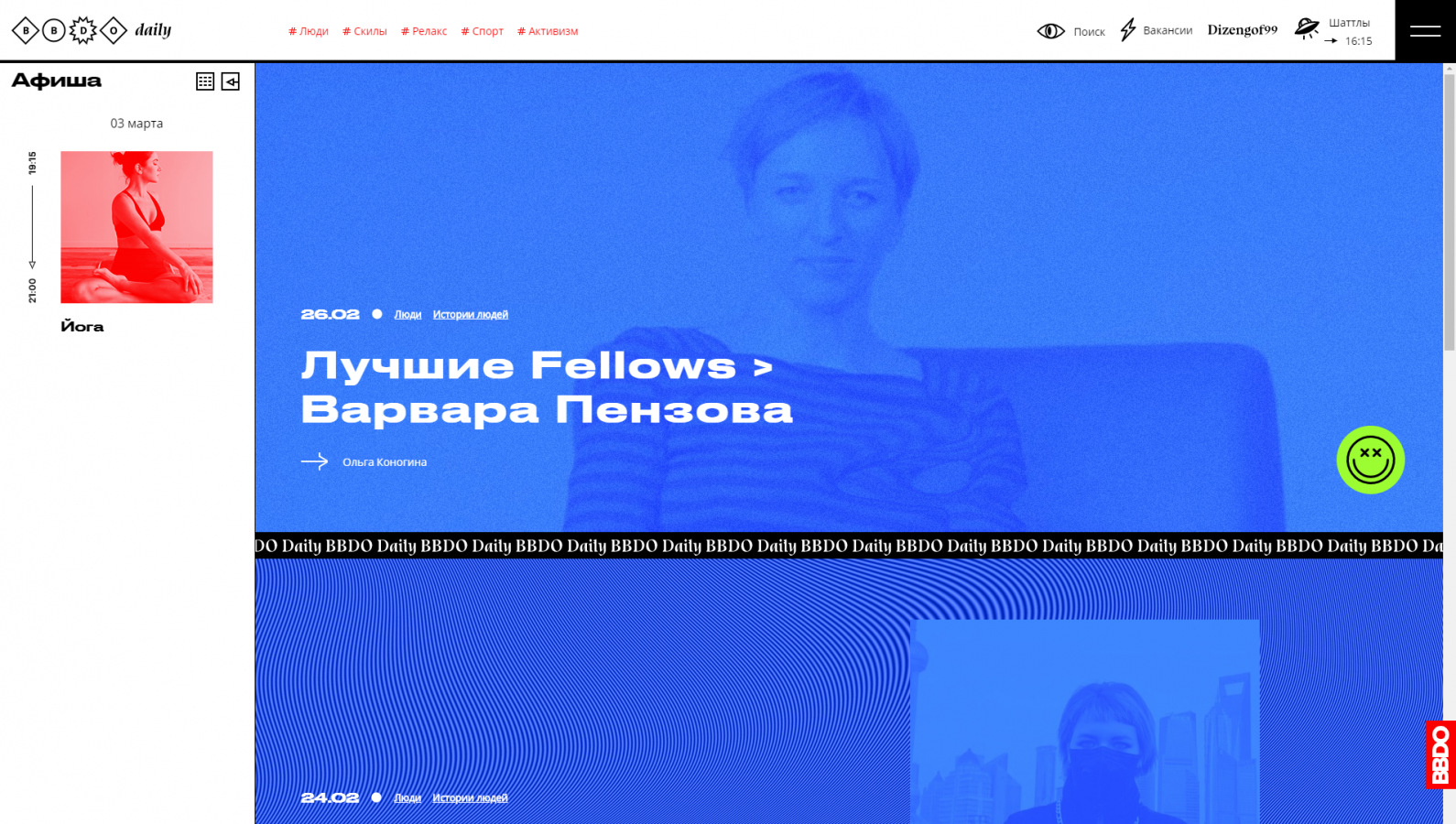Click Истории людей link under 26.02

(x=471, y=314)
